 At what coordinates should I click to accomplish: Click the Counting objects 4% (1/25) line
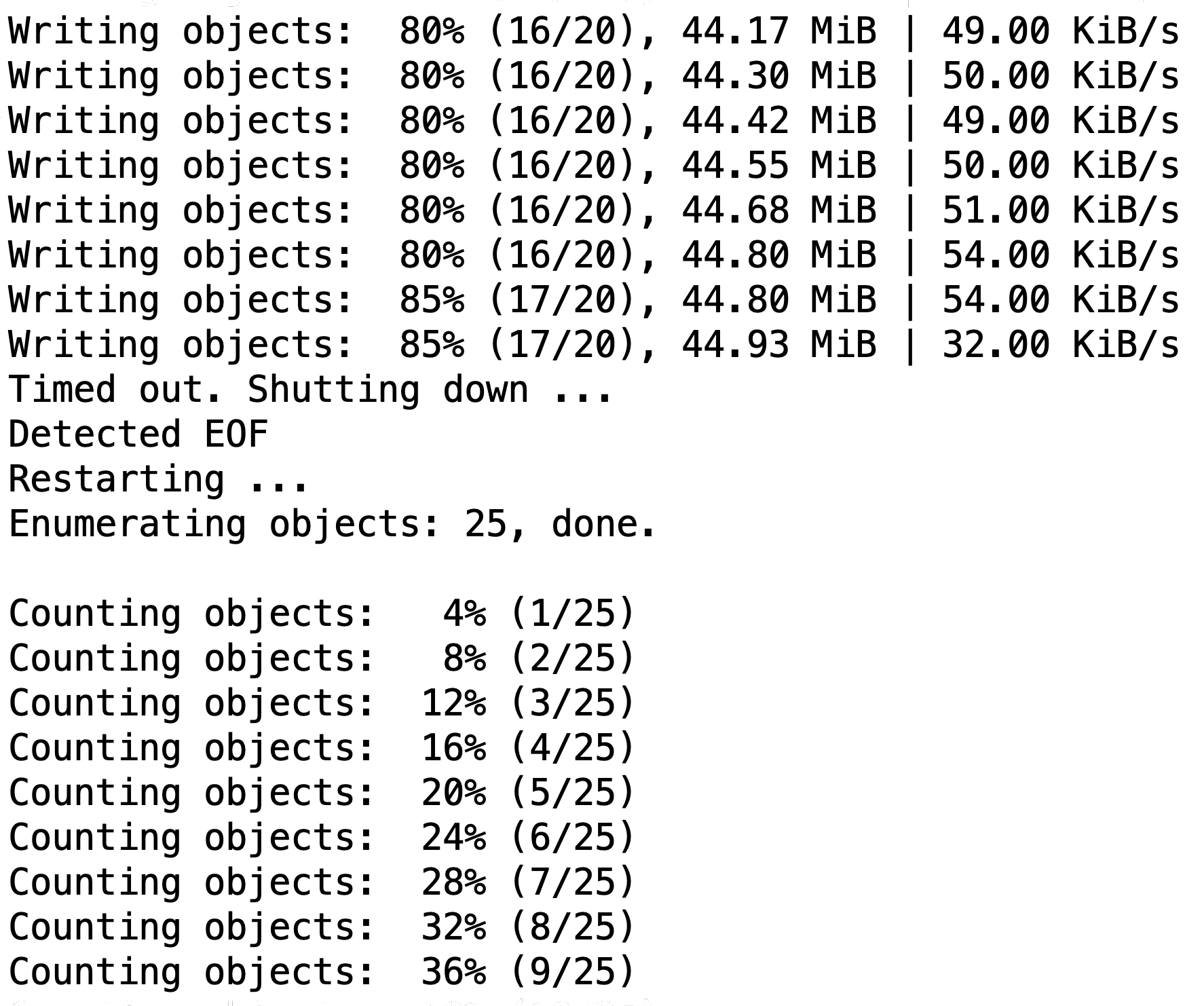tap(321, 614)
